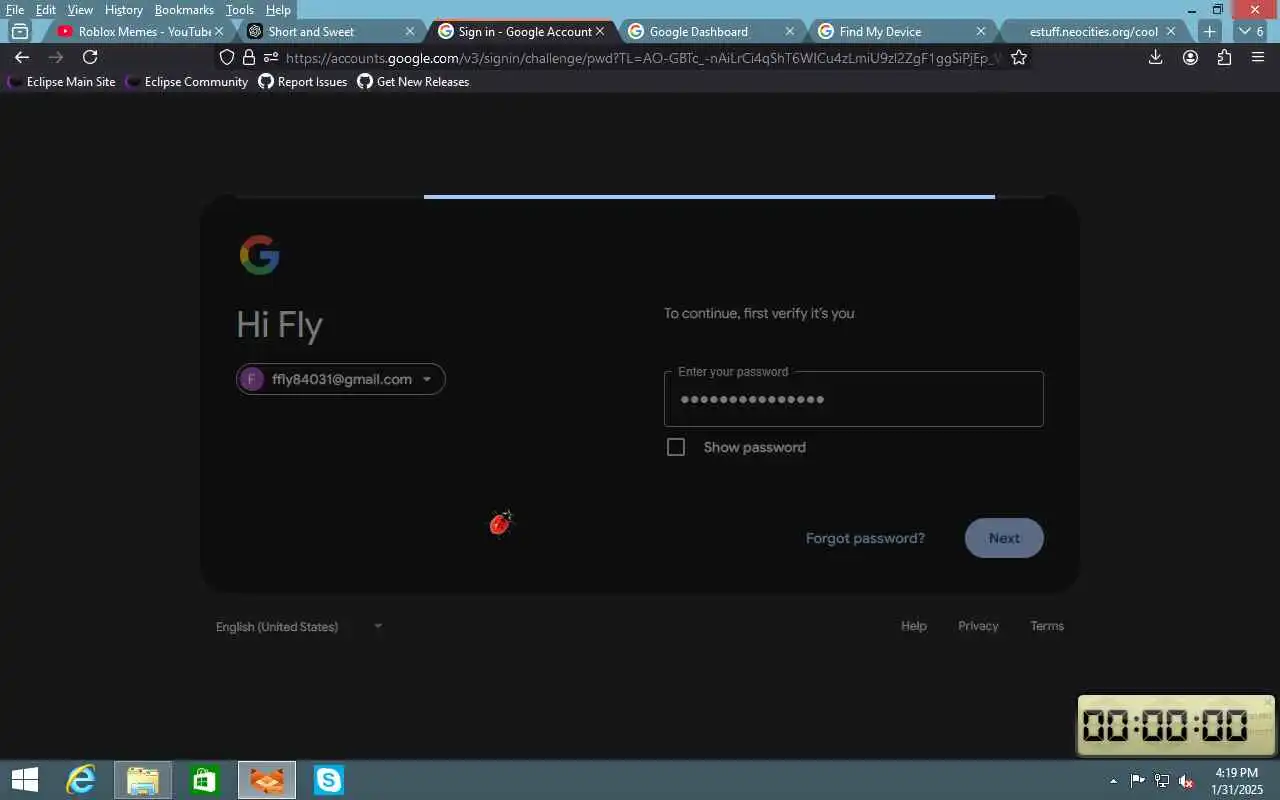Image resolution: width=1280 pixels, height=800 pixels.
Task: Open the Help menu
Action: point(278,10)
